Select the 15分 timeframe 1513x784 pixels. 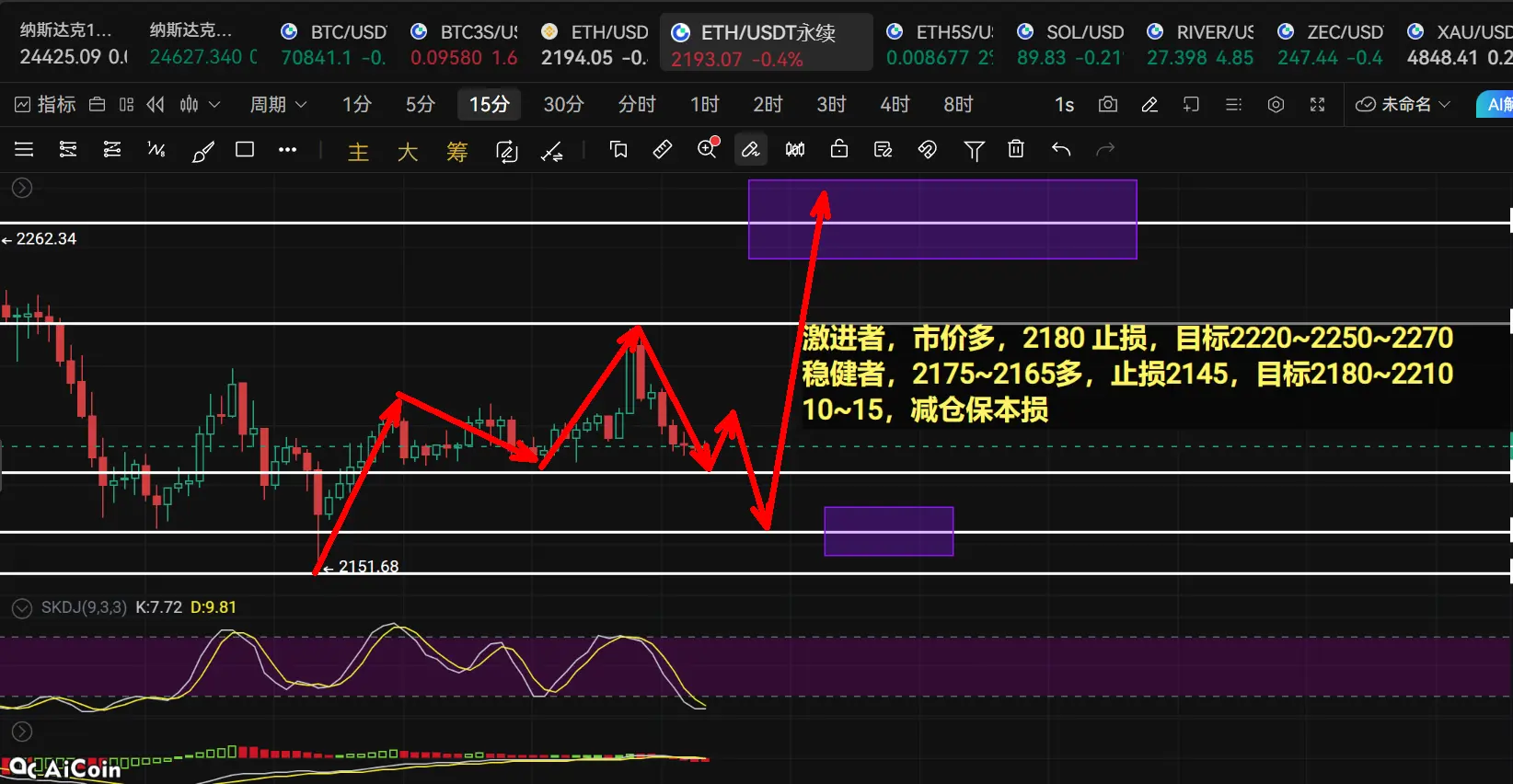pos(489,105)
